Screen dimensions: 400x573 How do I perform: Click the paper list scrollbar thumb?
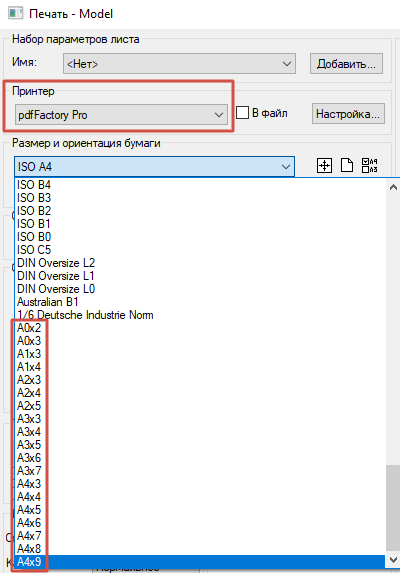(x=393, y=508)
